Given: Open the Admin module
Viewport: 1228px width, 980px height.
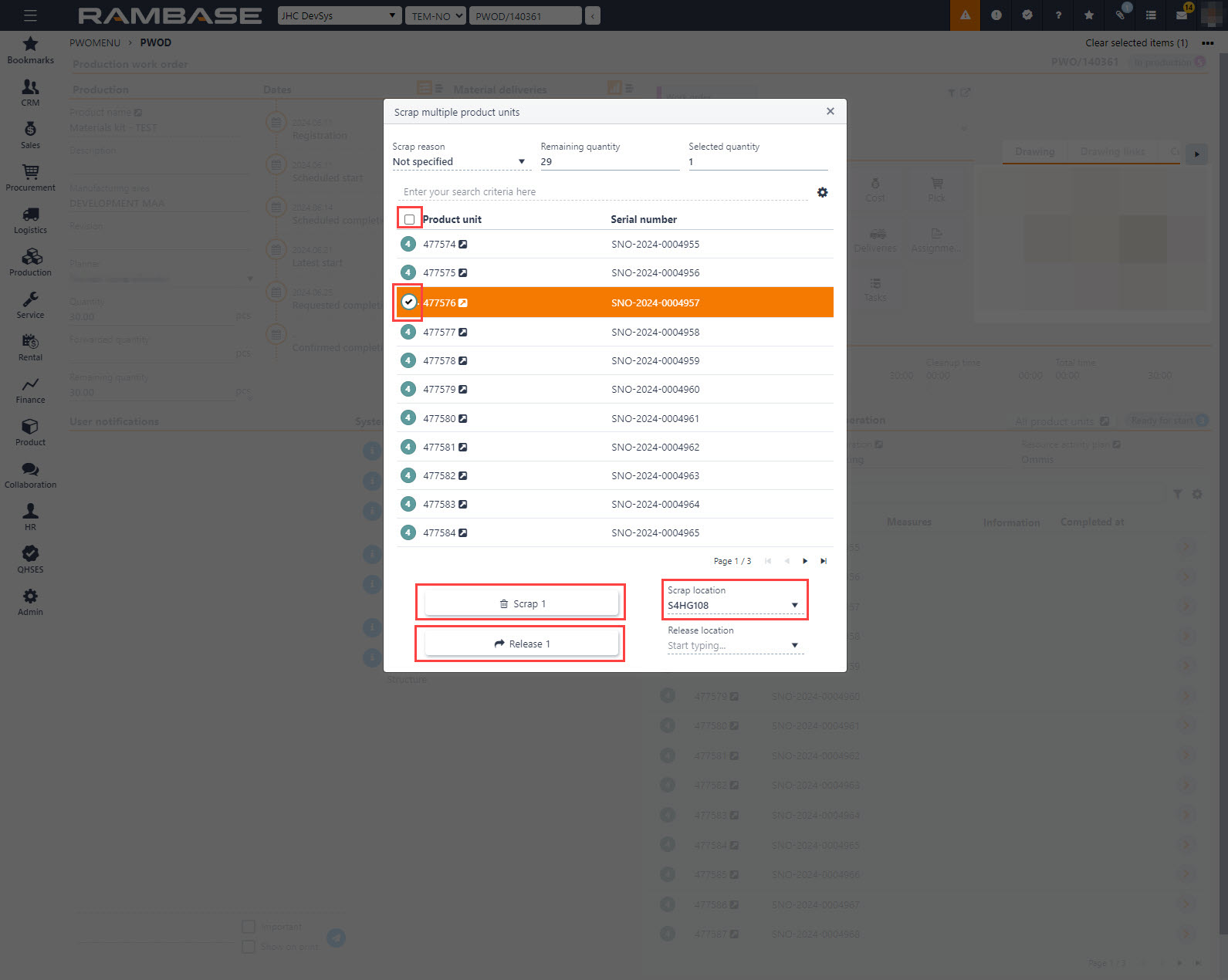Looking at the screenshot, I should (x=30, y=602).
